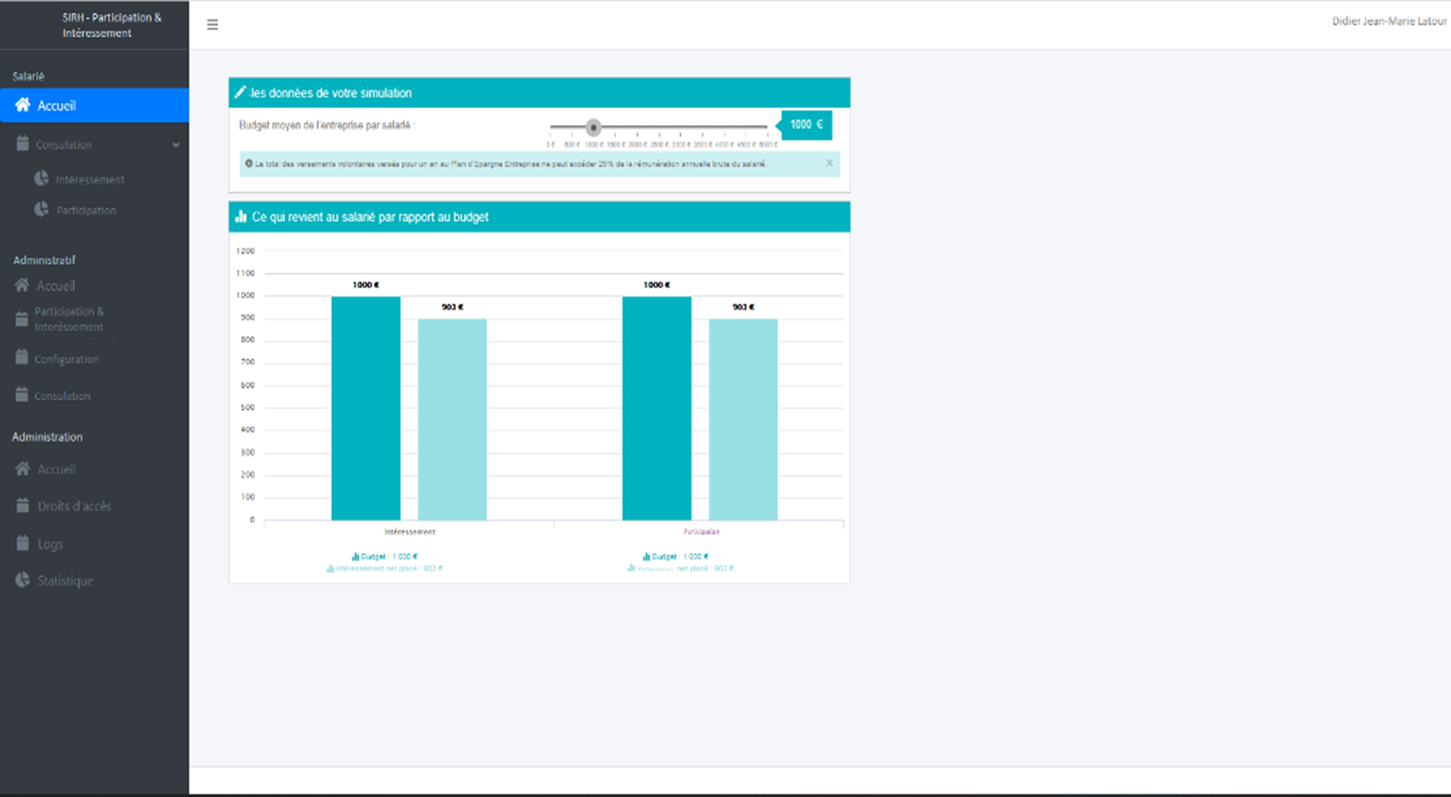Click the Configuration calendar icon
Viewport: 1451px width, 797px height.
(22, 358)
